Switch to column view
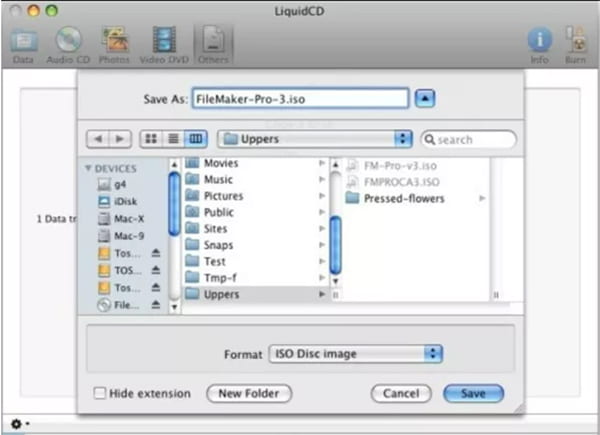Image resolution: width=600 pixels, height=435 pixels. coord(196,139)
